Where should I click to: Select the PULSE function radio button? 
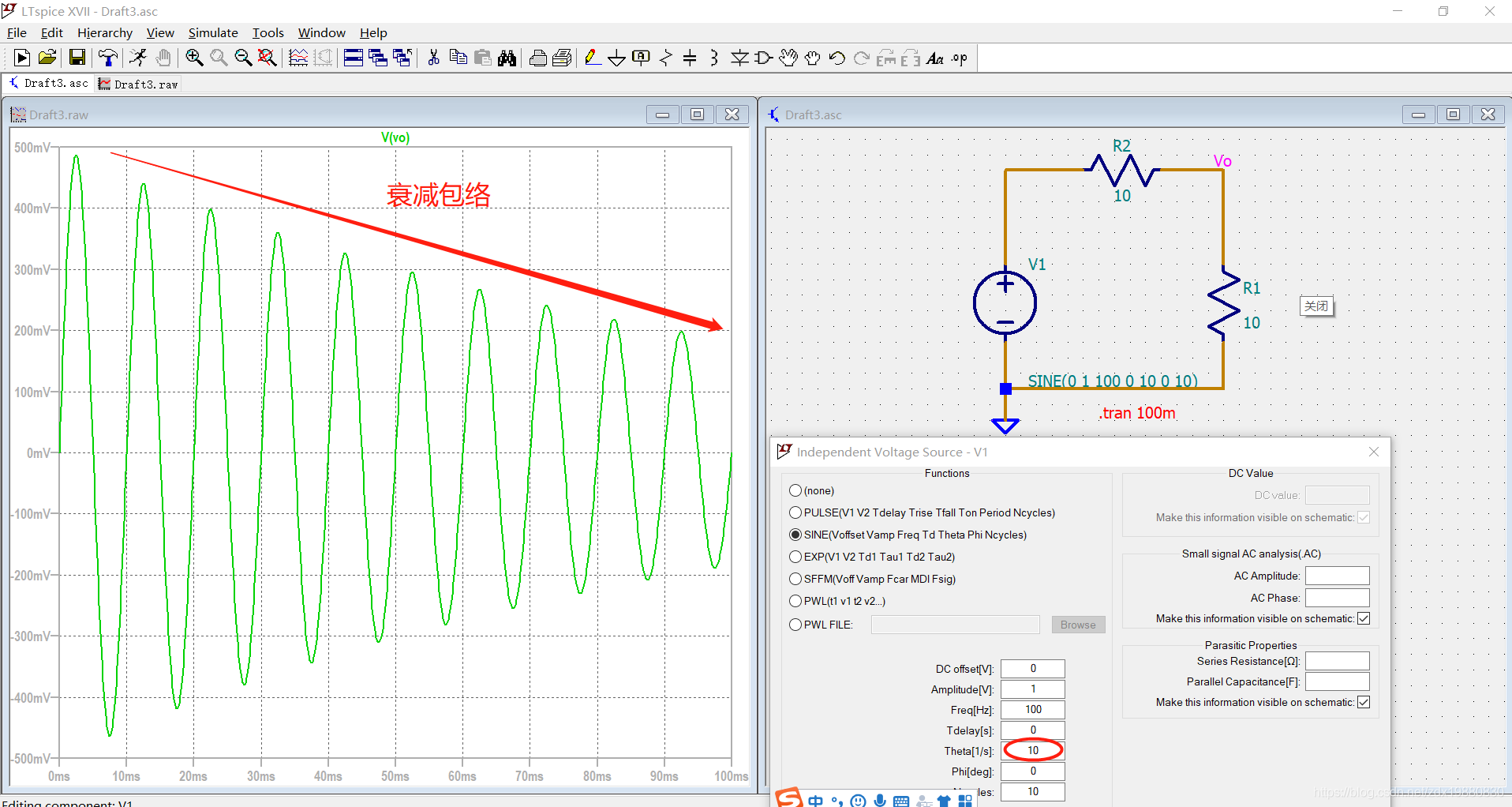point(795,512)
